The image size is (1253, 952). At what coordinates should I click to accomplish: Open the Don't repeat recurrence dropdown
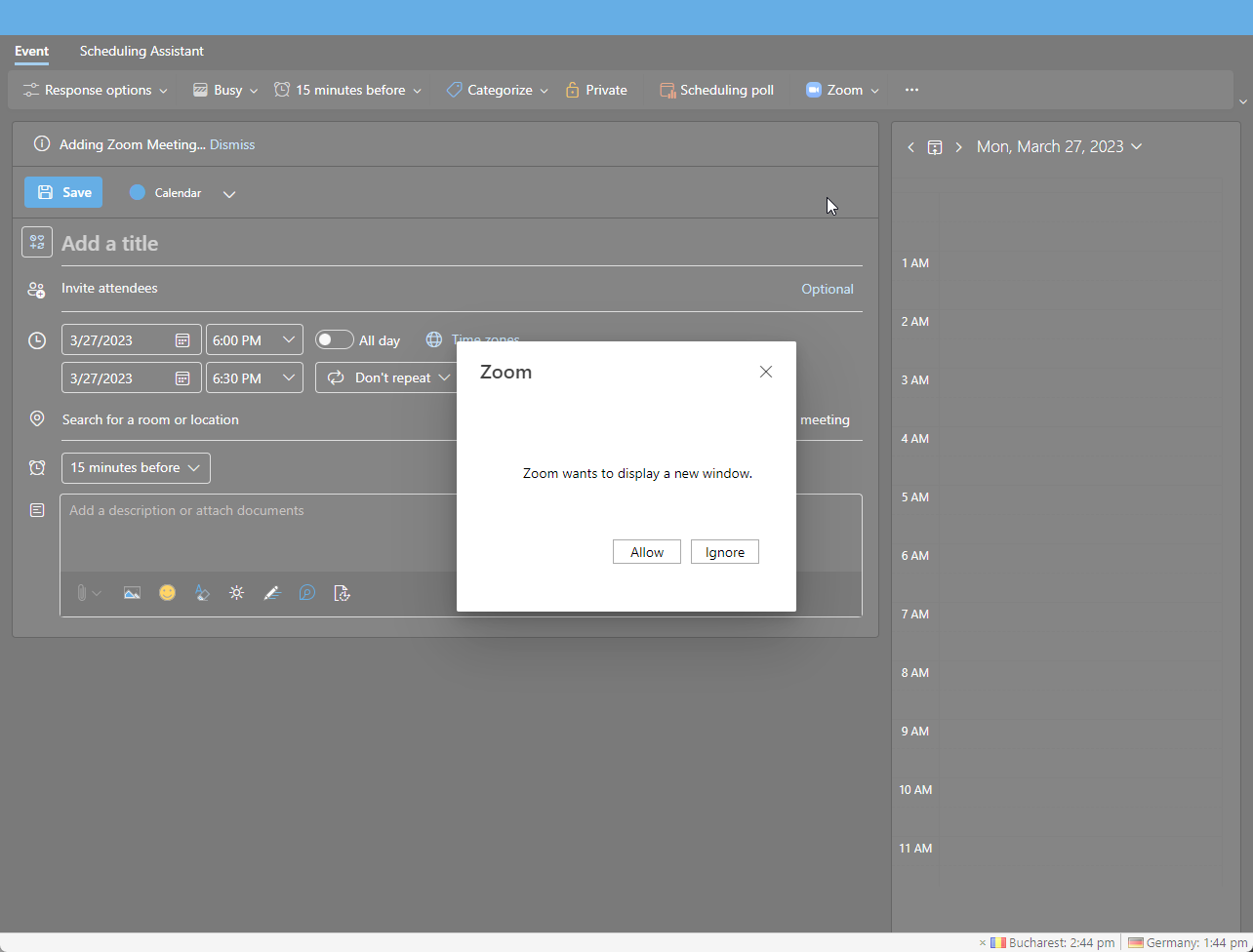(388, 377)
